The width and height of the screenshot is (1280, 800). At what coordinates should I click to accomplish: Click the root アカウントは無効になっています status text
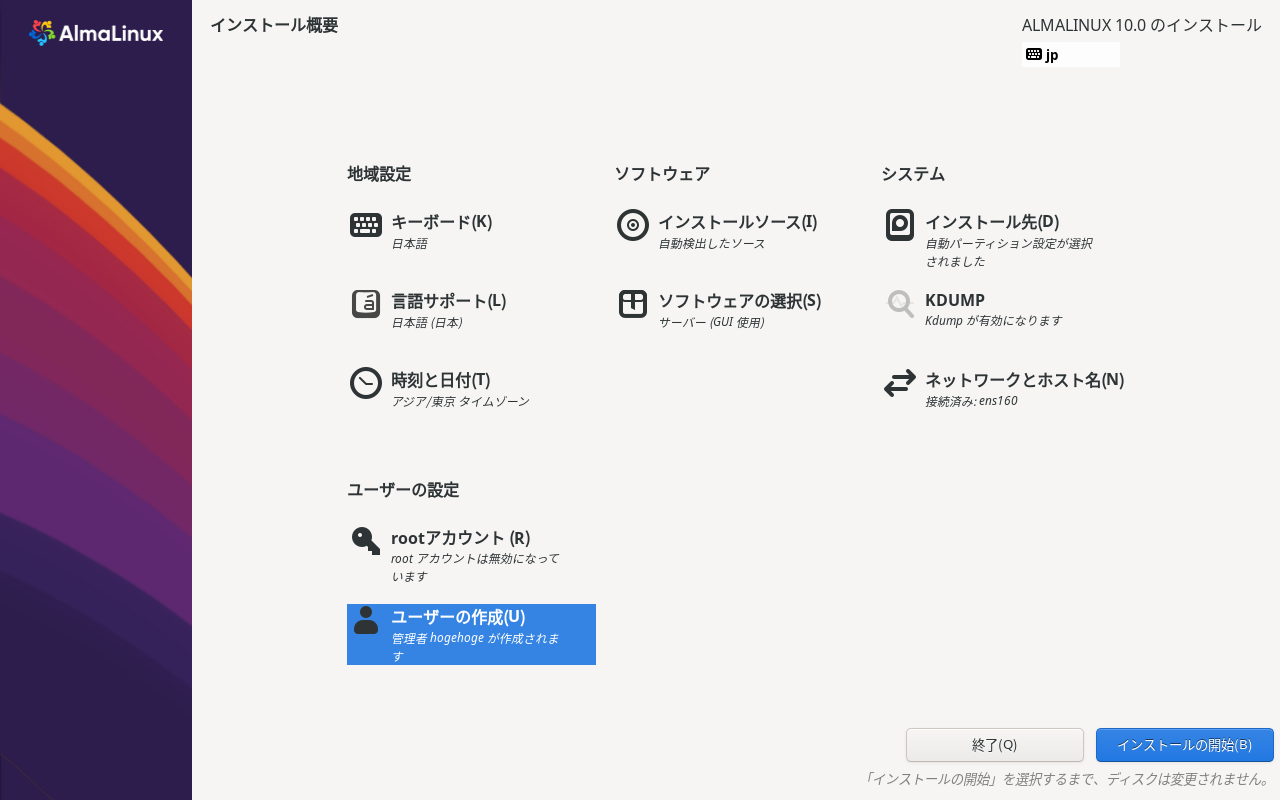475,568
